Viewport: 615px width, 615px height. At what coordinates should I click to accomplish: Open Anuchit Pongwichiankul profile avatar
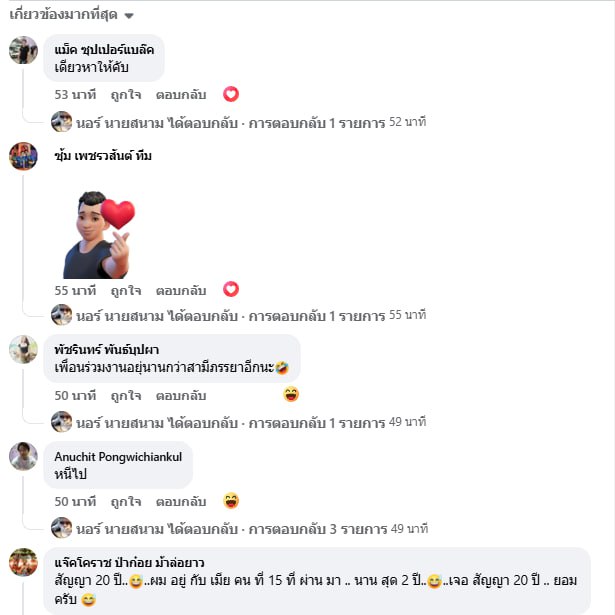click(x=24, y=456)
